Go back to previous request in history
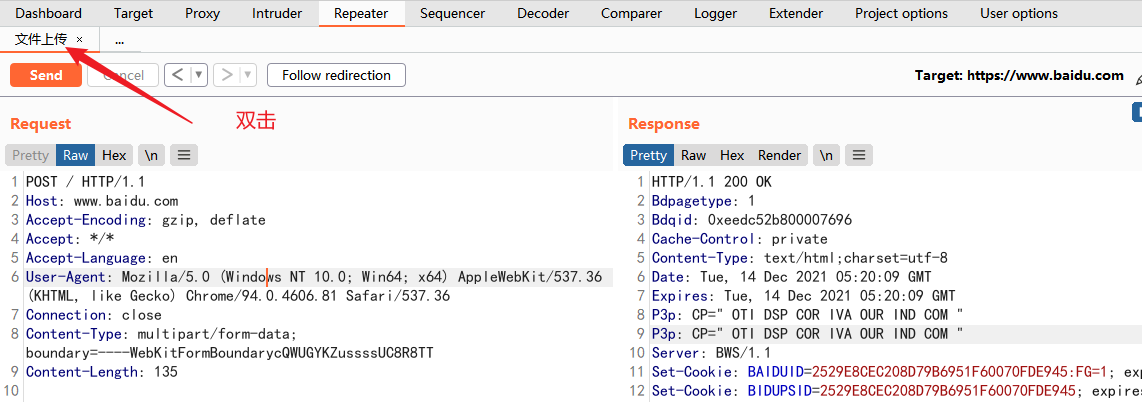Screen dimensions: 1142x402 [178, 75]
